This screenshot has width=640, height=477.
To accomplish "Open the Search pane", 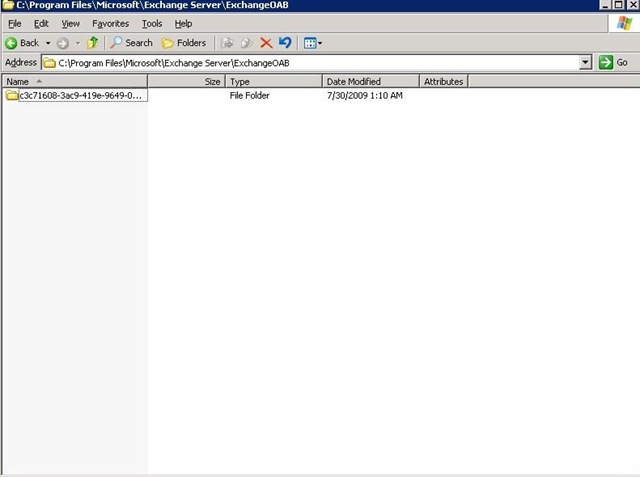I will tap(131, 42).
